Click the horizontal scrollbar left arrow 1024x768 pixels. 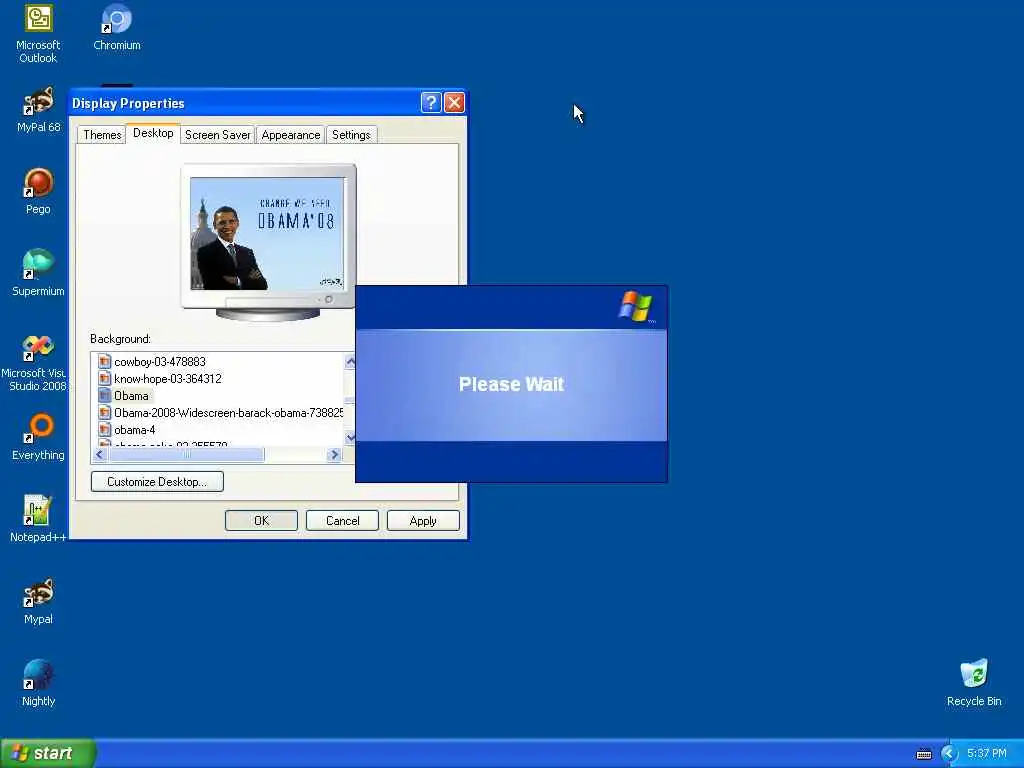(100, 455)
